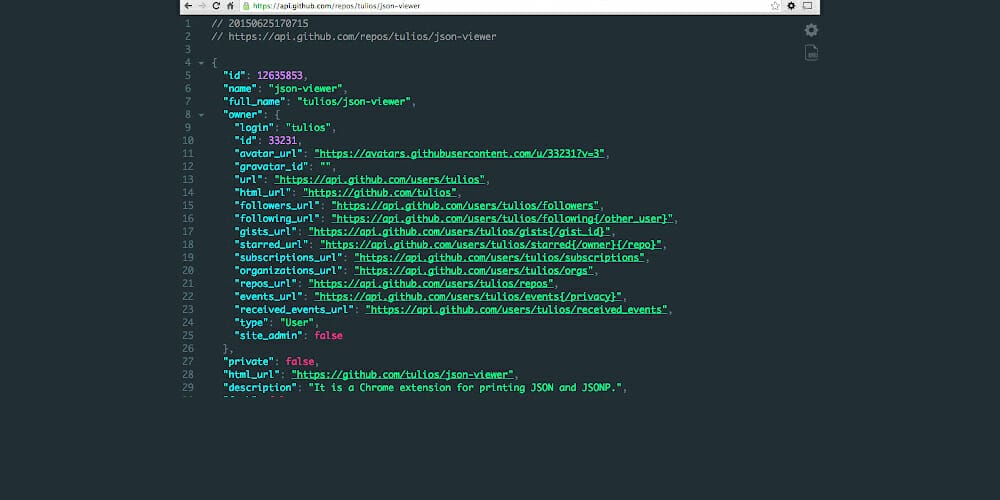This screenshot has width=1000, height=500.
Task: Open the github.com/tulios/json-viewer repository link
Action: [402, 374]
